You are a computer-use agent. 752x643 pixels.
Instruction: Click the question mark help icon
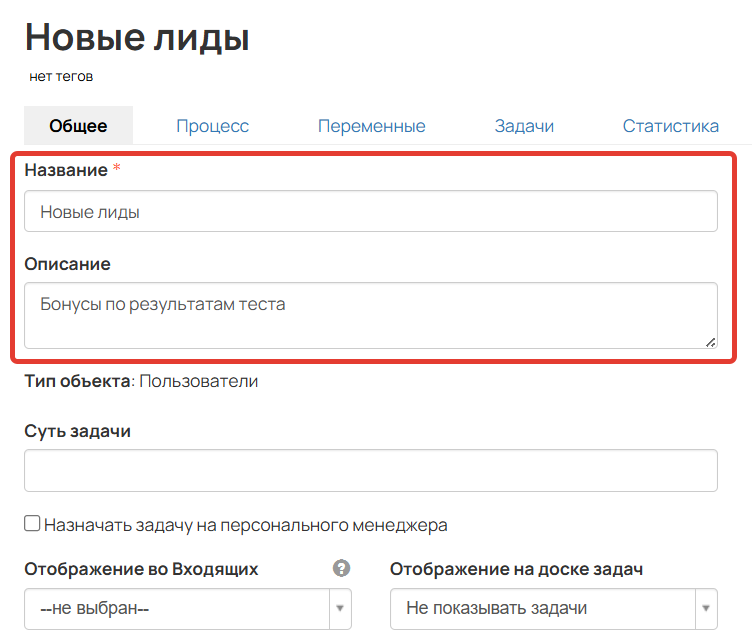[x=341, y=569]
